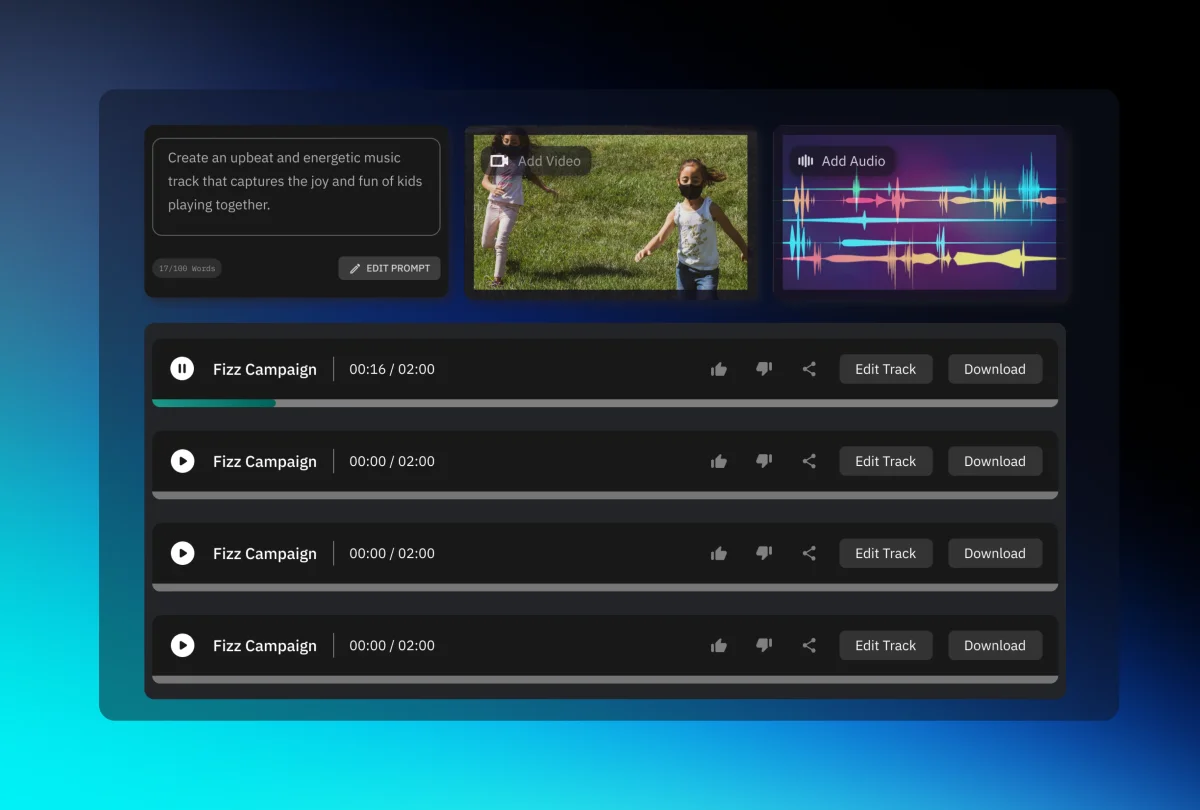Like the bottom Fizz Campaign track
The width and height of the screenshot is (1200, 810).
[x=719, y=645]
